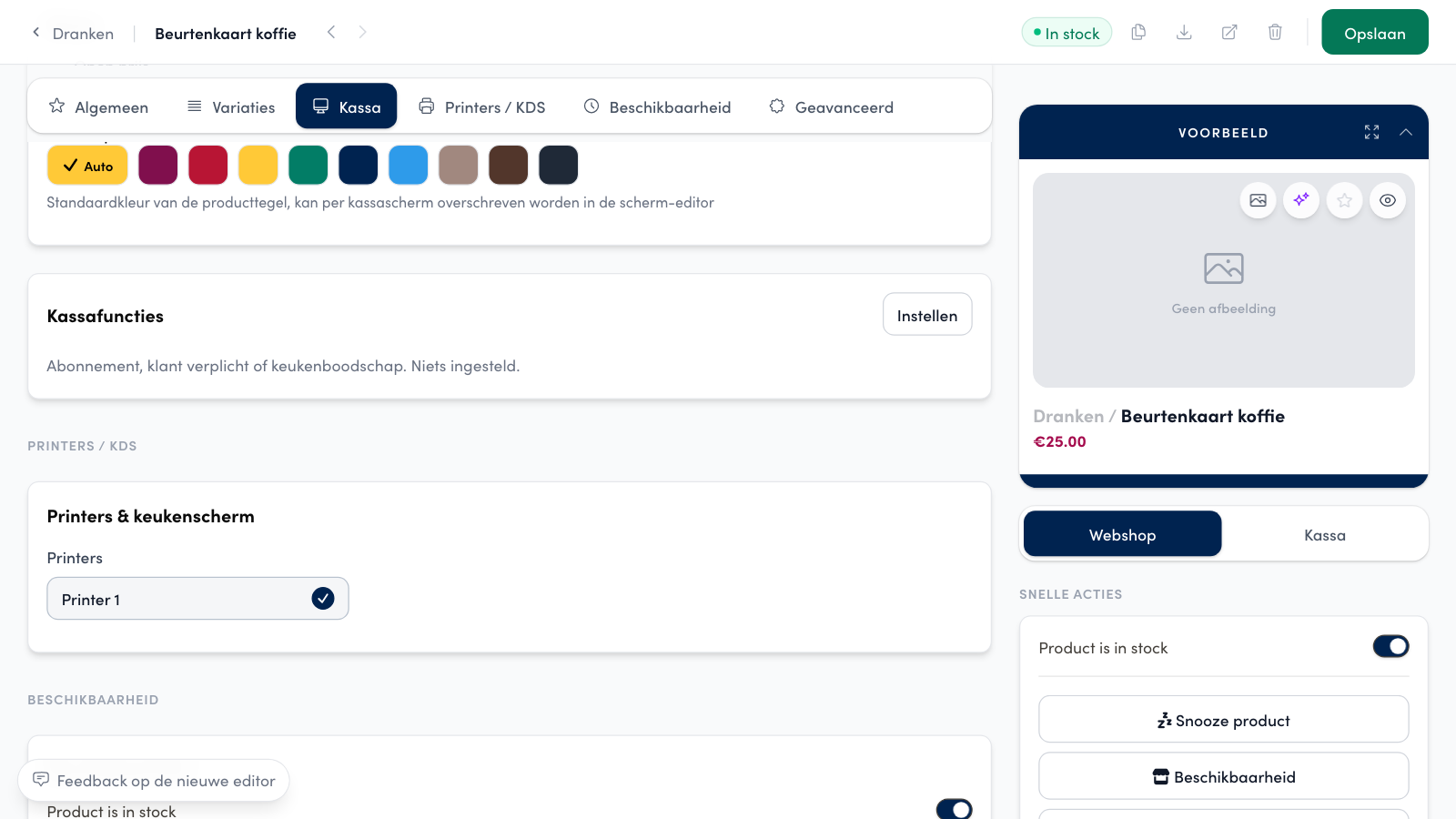Viewport: 1456px width, 819px height.
Task: Click the empty image placeholder icon
Action: pyautogui.click(x=1223, y=268)
